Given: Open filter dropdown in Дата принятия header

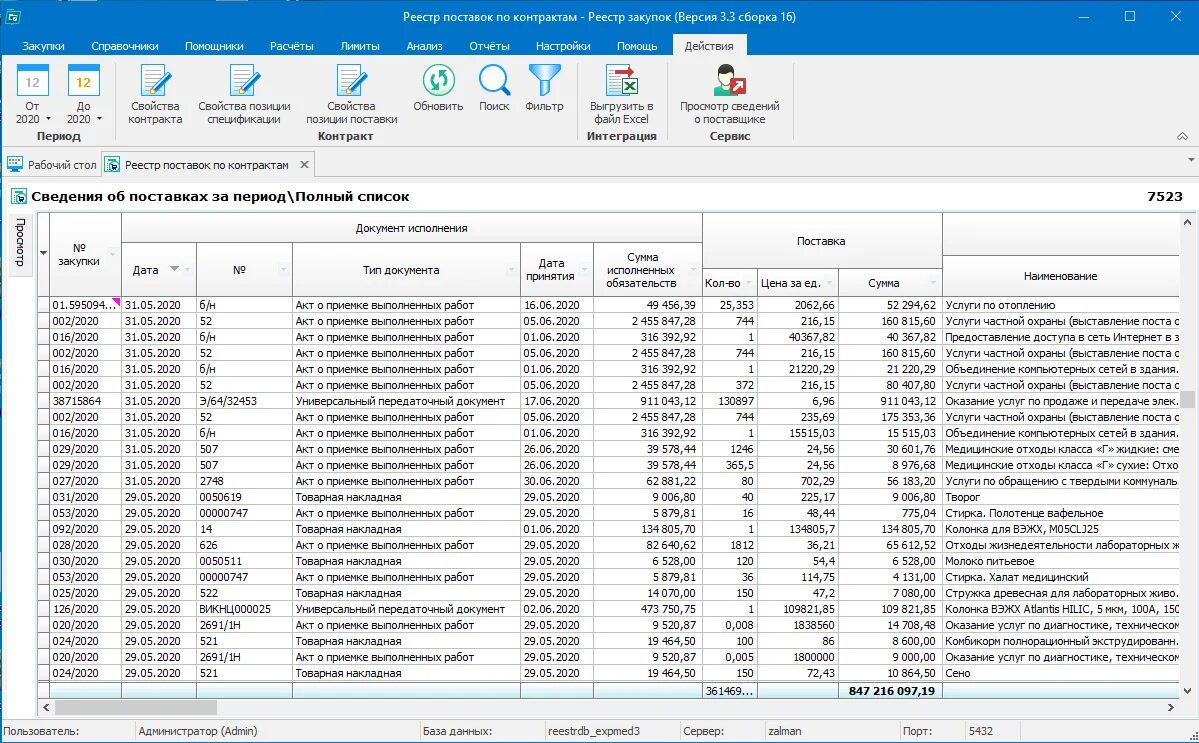Looking at the screenshot, I should (x=585, y=269).
